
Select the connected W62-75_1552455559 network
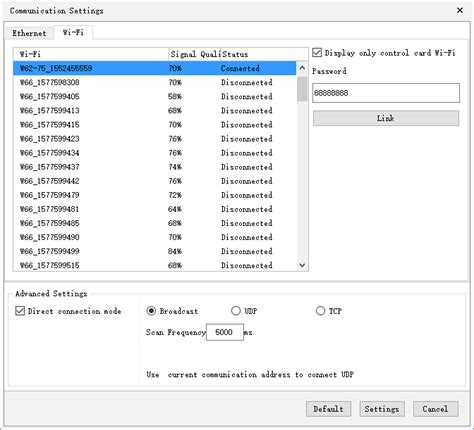[x=155, y=68]
